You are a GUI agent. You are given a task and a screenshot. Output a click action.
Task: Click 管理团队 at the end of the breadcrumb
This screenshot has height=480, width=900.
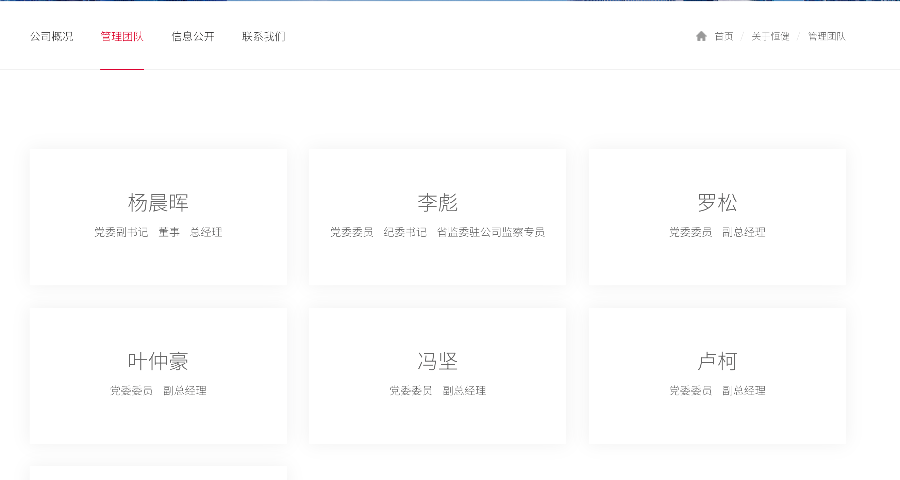826,36
